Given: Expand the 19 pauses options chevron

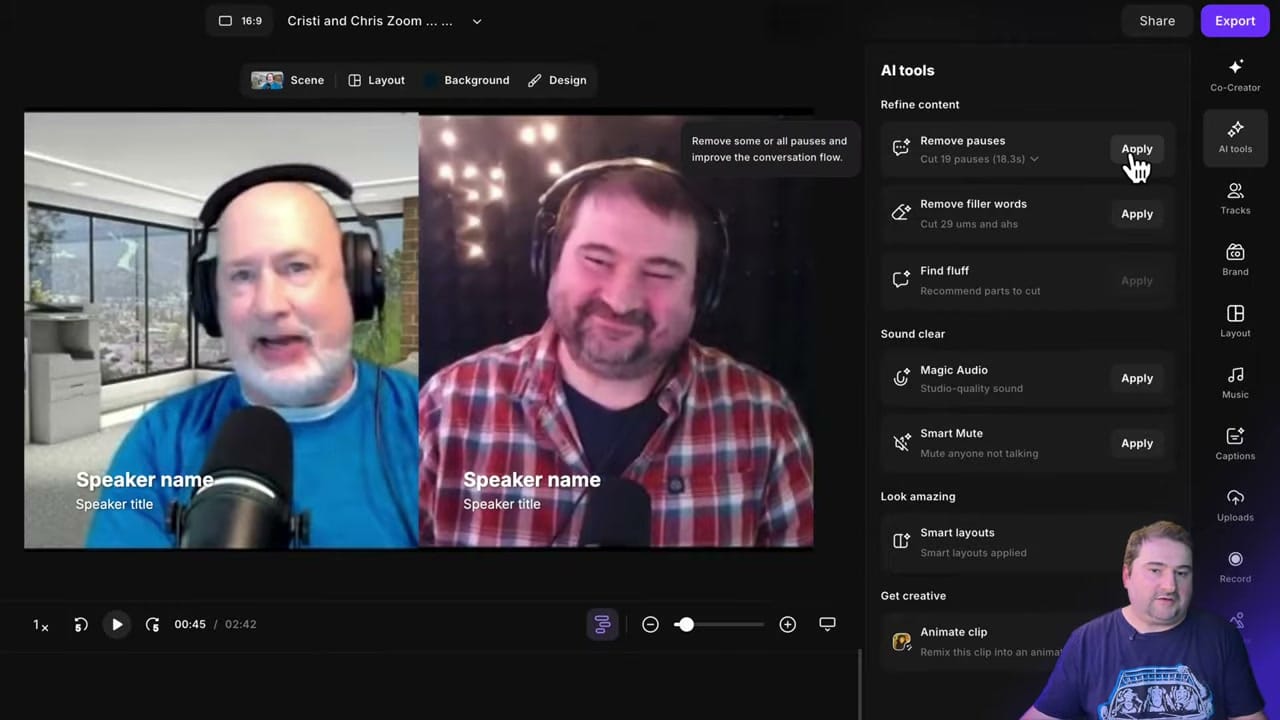Looking at the screenshot, I should click(1034, 159).
